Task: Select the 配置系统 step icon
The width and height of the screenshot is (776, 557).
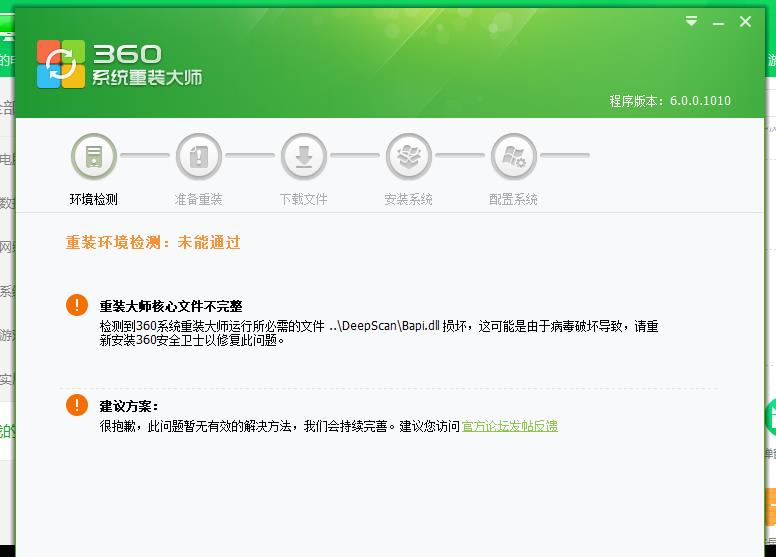Action: [514, 156]
